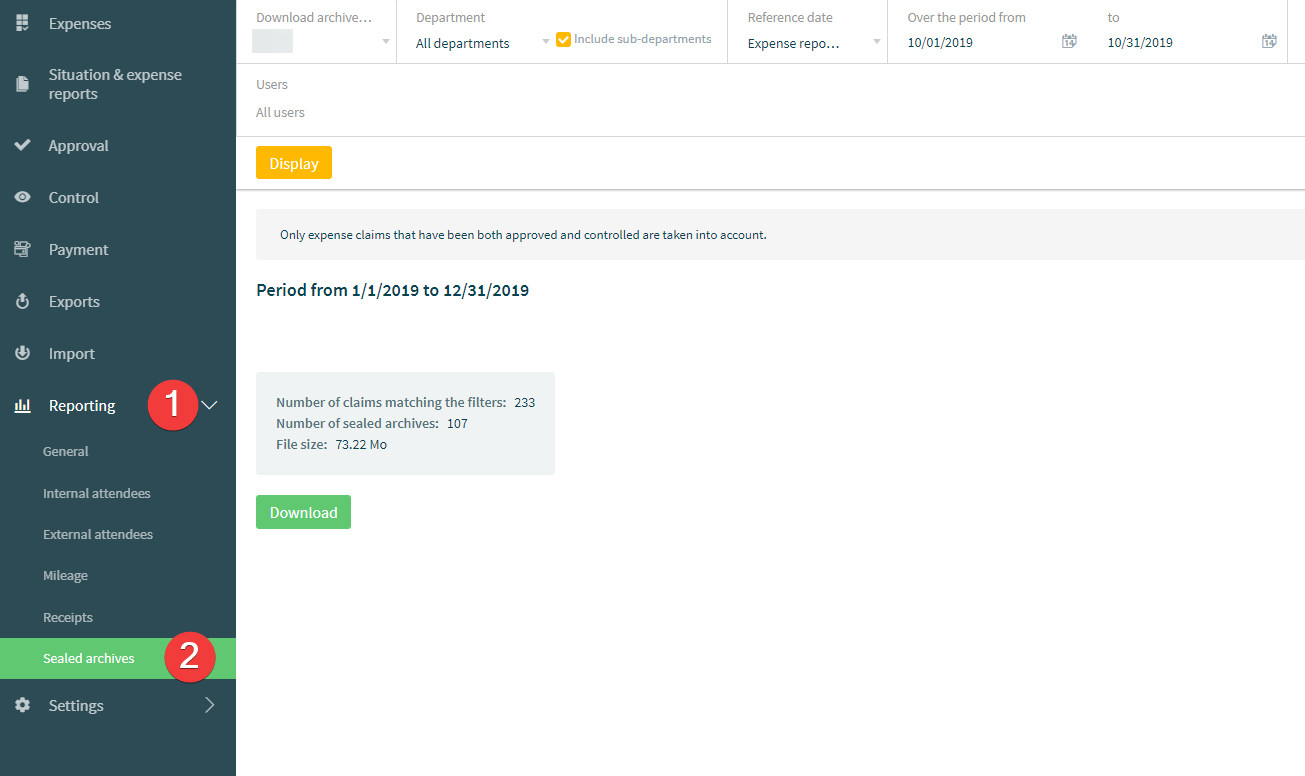Collapse the Reporting menu chevron

210,405
